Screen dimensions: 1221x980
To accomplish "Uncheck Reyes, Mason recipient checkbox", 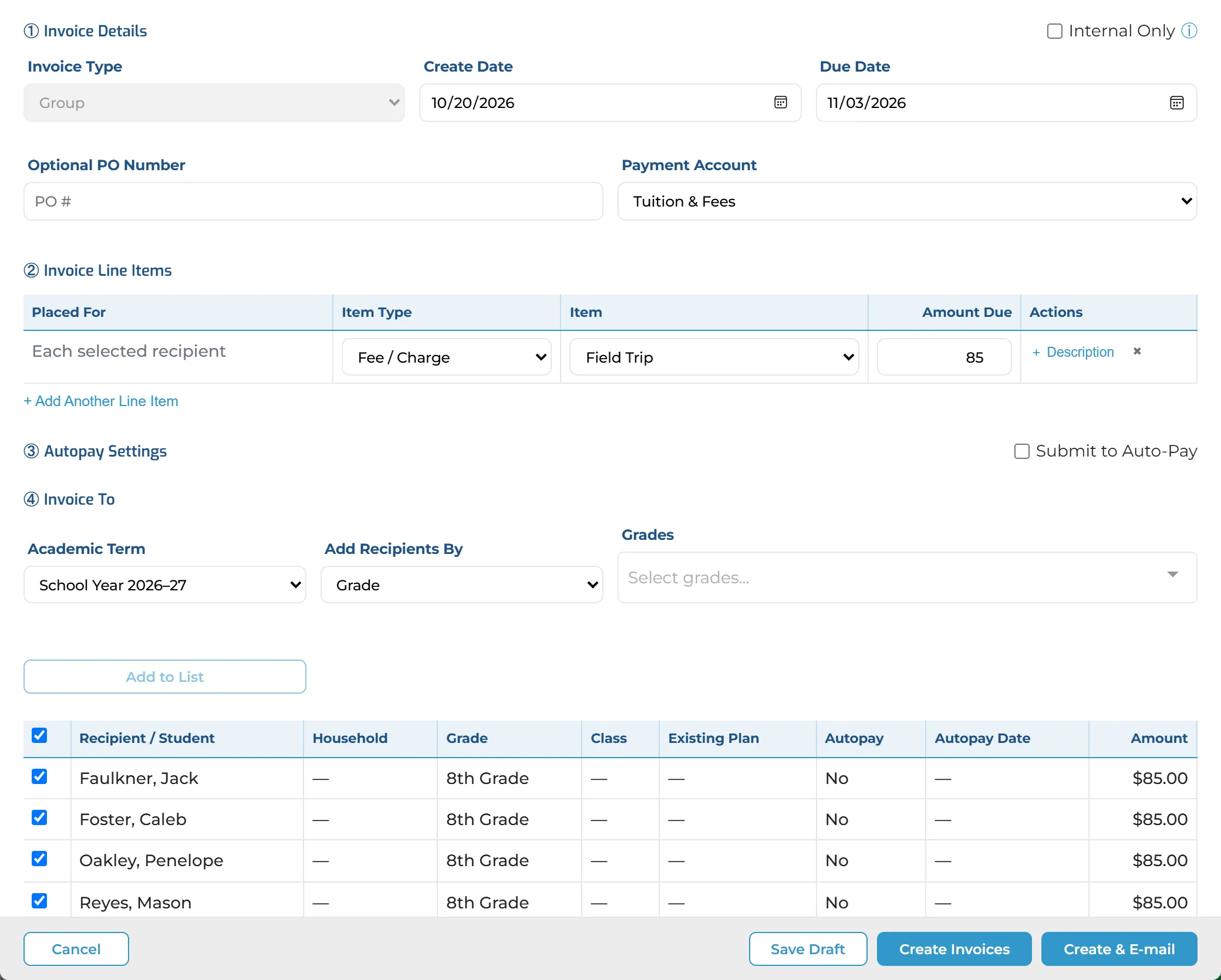I will coord(39,901).
